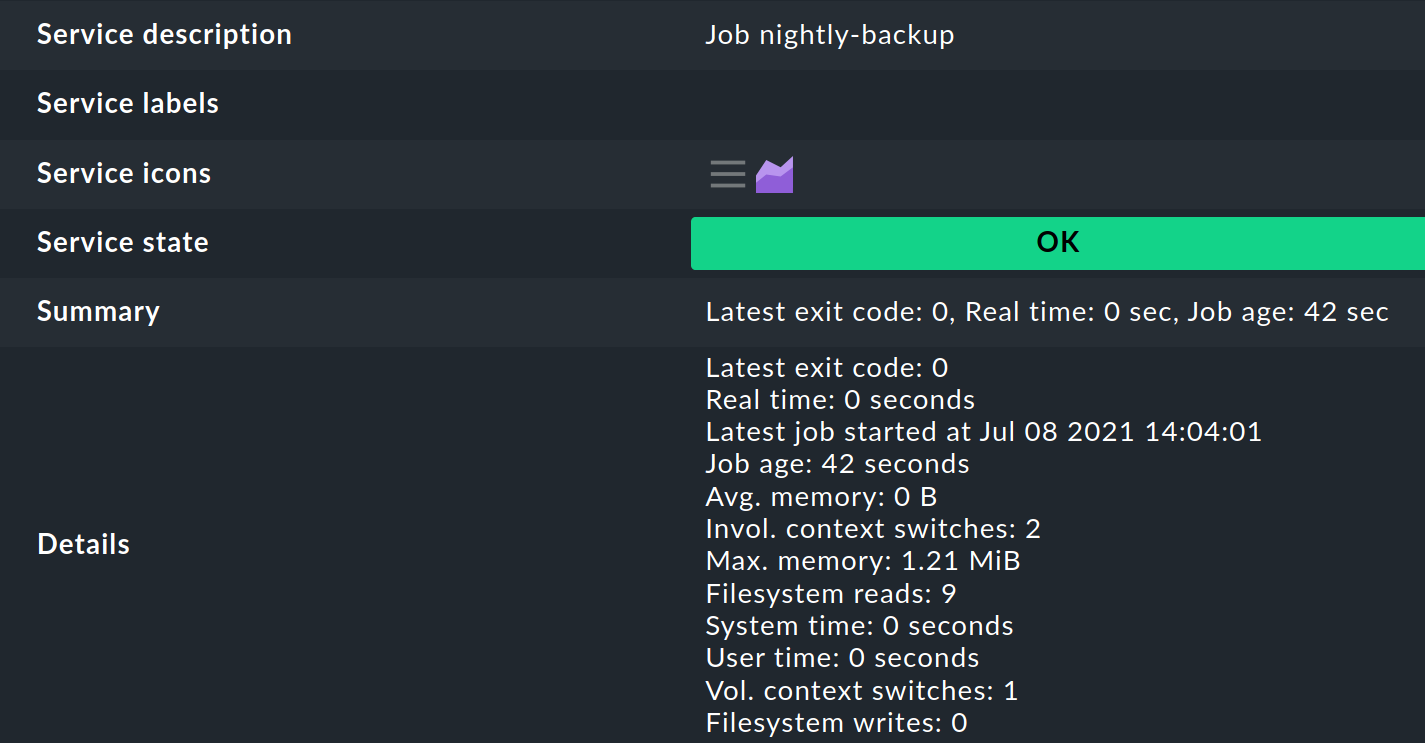
Task: Select the Summary row label
Action: (x=98, y=312)
